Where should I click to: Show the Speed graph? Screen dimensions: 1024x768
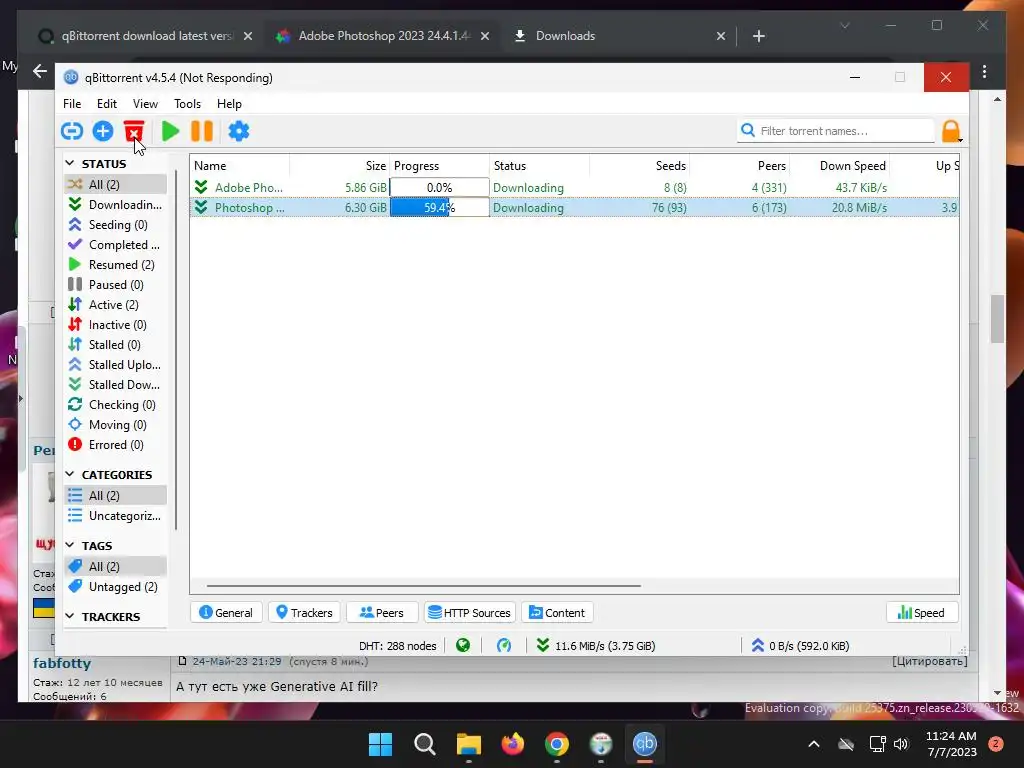tap(921, 613)
